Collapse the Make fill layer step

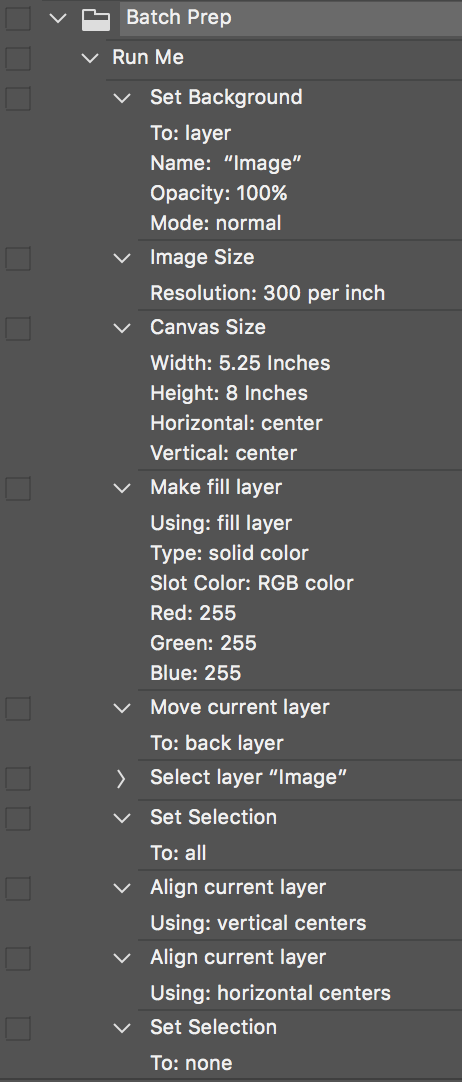pyautogui.click(x=122, y=488)
